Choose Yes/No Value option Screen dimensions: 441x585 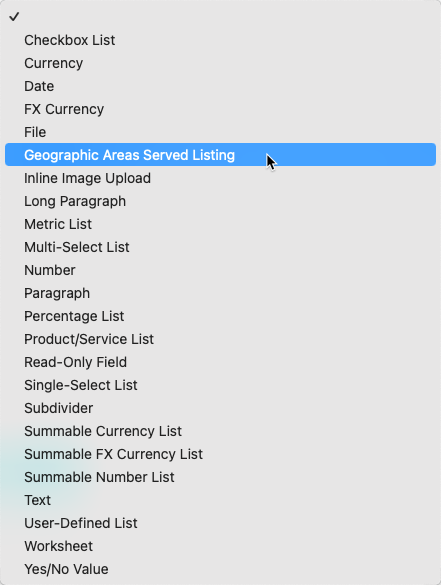coord(220,569)
